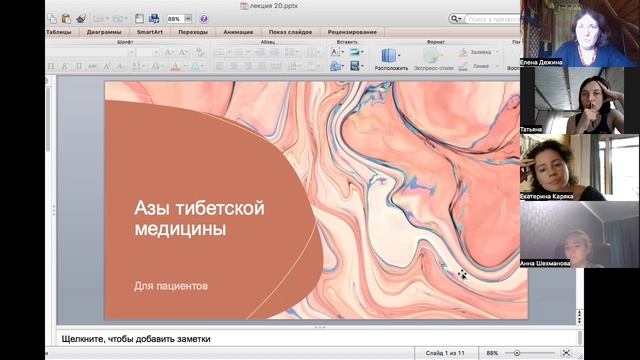Click the Undo arrow icon
The width and height of the screenshot is (640, 360).
click(98, 19)
